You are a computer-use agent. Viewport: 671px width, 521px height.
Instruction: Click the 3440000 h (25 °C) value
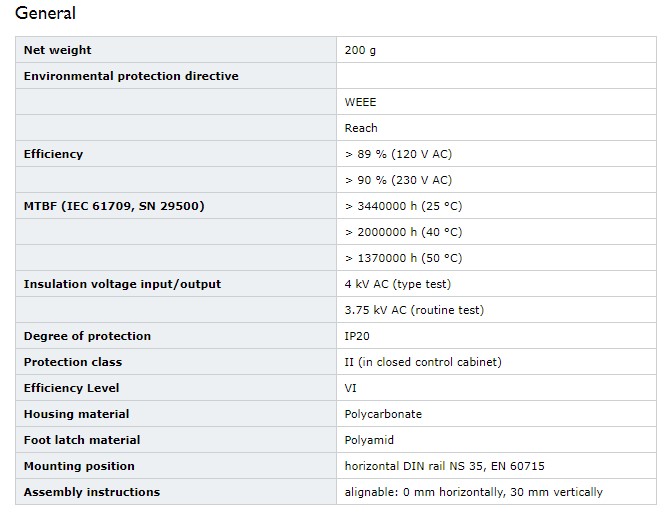(404, 206)
